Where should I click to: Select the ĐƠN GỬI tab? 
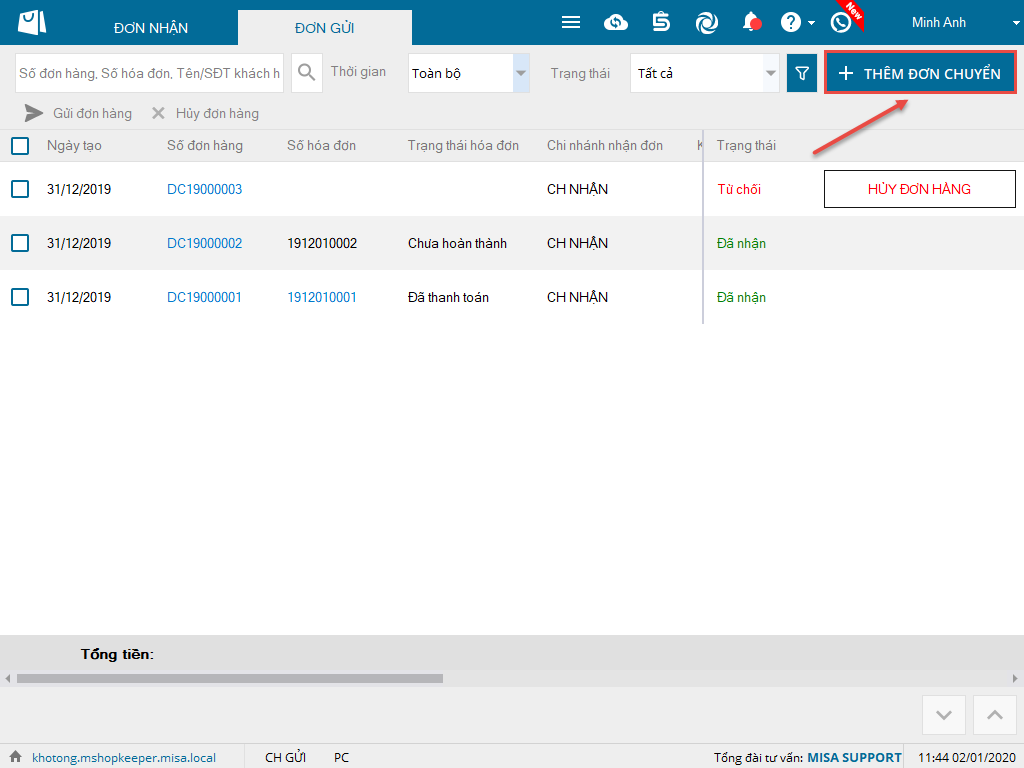[324, 28]
